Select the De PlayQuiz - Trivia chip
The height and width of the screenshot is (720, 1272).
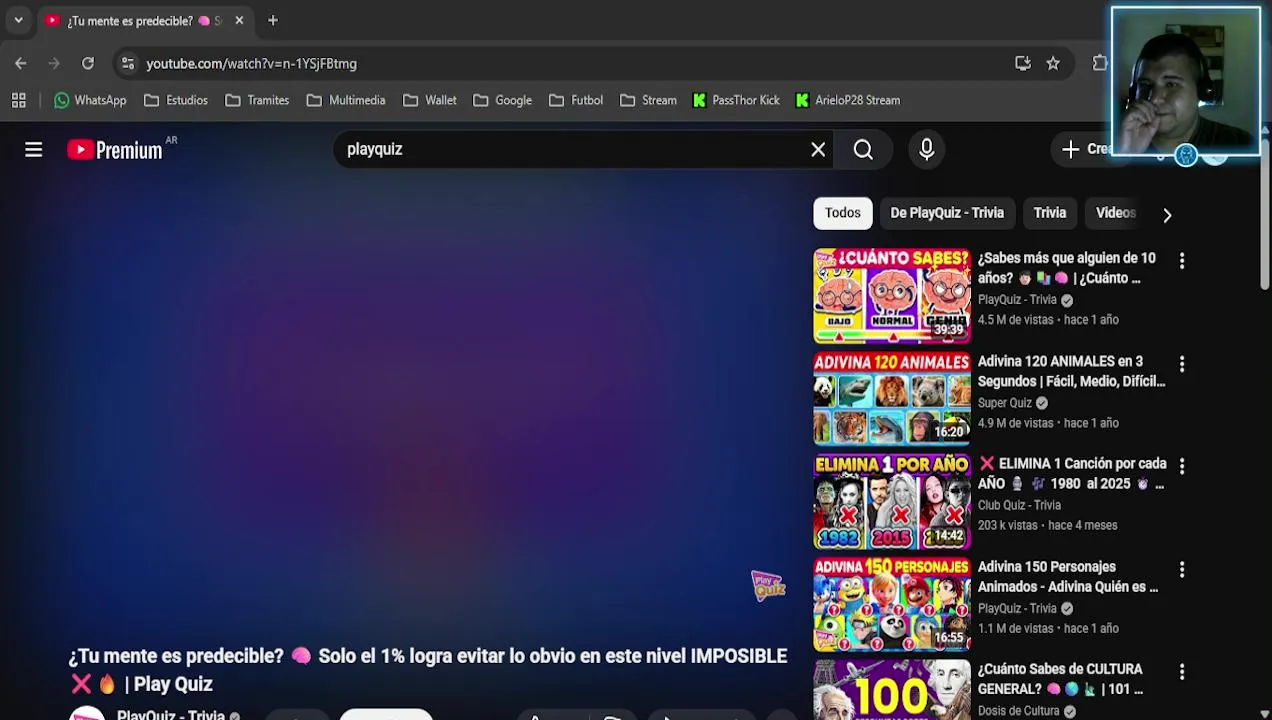[947, 213]
